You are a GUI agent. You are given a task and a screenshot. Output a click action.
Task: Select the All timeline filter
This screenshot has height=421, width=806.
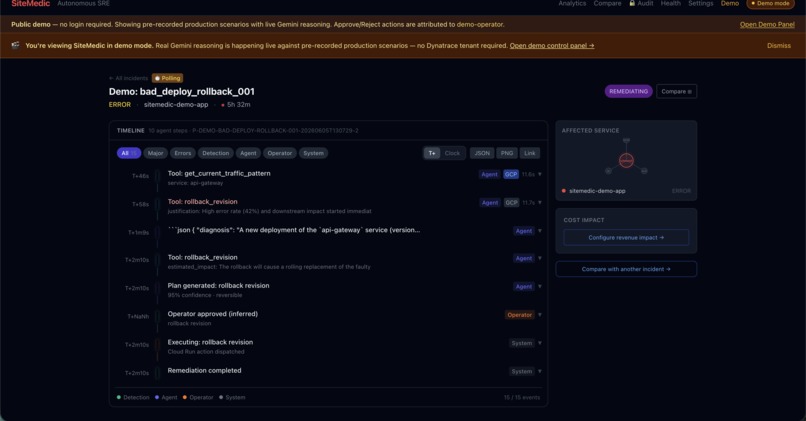(x=129, y=153)
